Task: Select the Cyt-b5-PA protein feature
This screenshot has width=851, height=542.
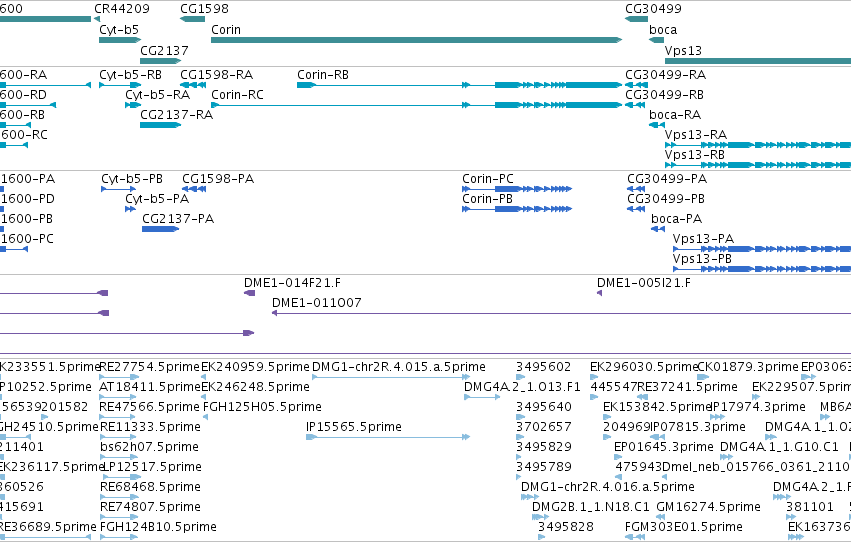Action: pyautogui.click(x=130, y=209)
